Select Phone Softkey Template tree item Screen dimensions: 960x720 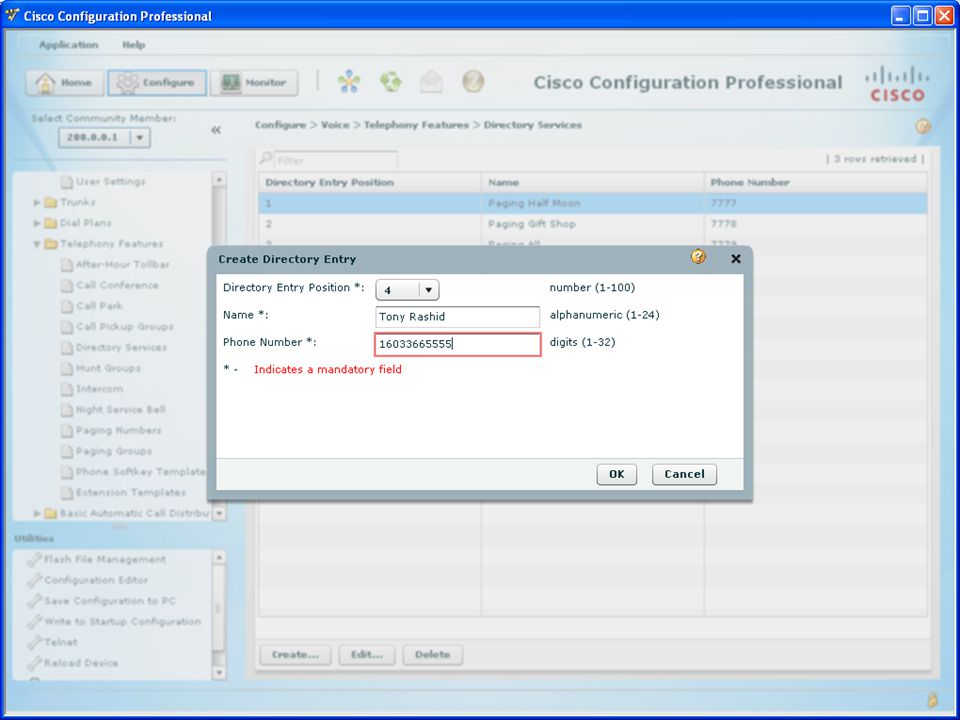tap(133, 472)
